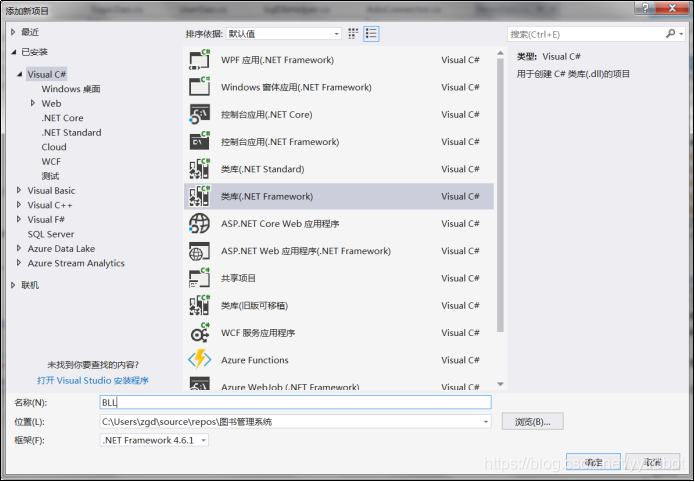The width and height of the screenshot is (695, 482).
Task: Select 控制台应用(.NET Core) template text
Action: [266, 114]
